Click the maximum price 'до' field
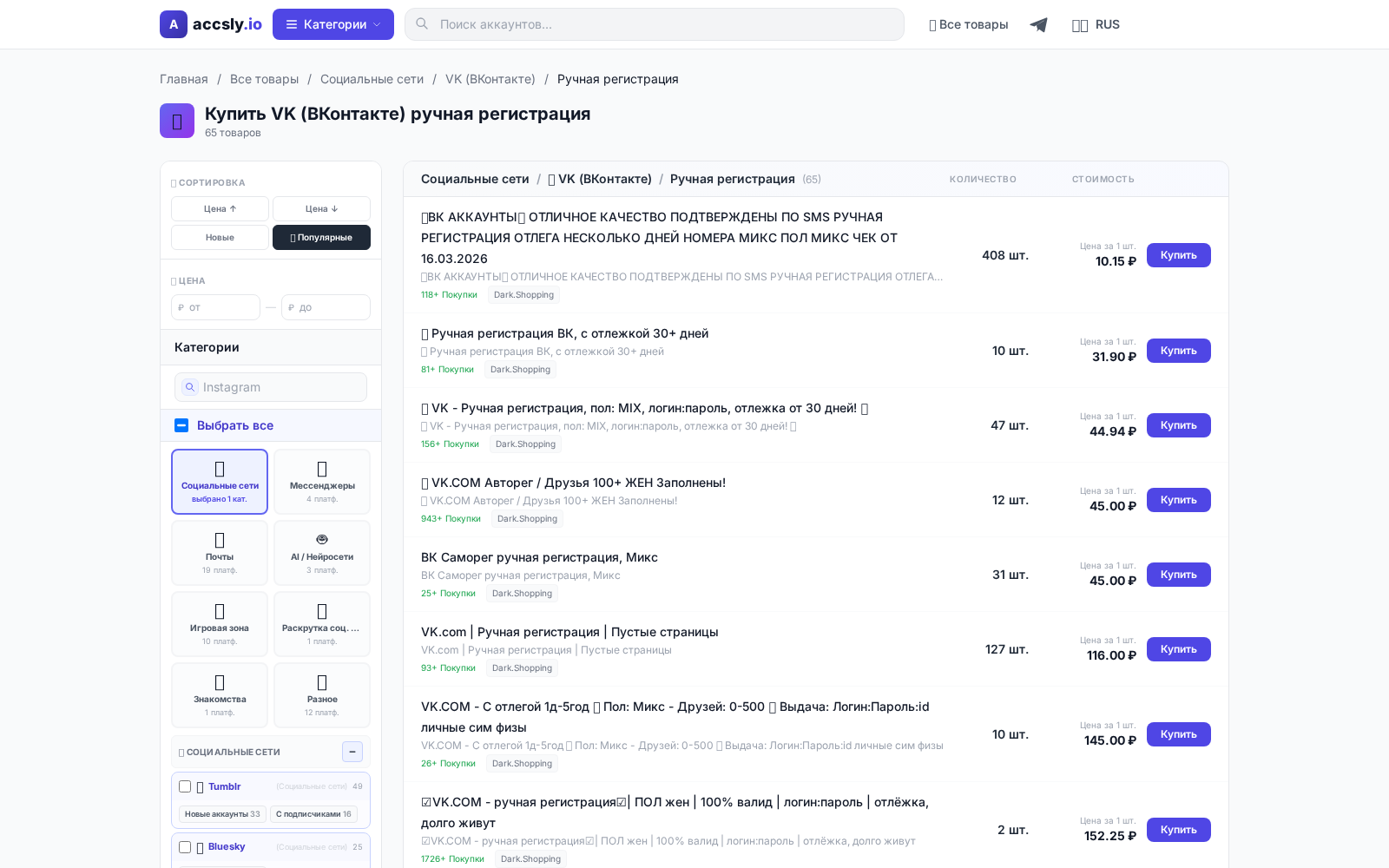 [x=326, y=307]
